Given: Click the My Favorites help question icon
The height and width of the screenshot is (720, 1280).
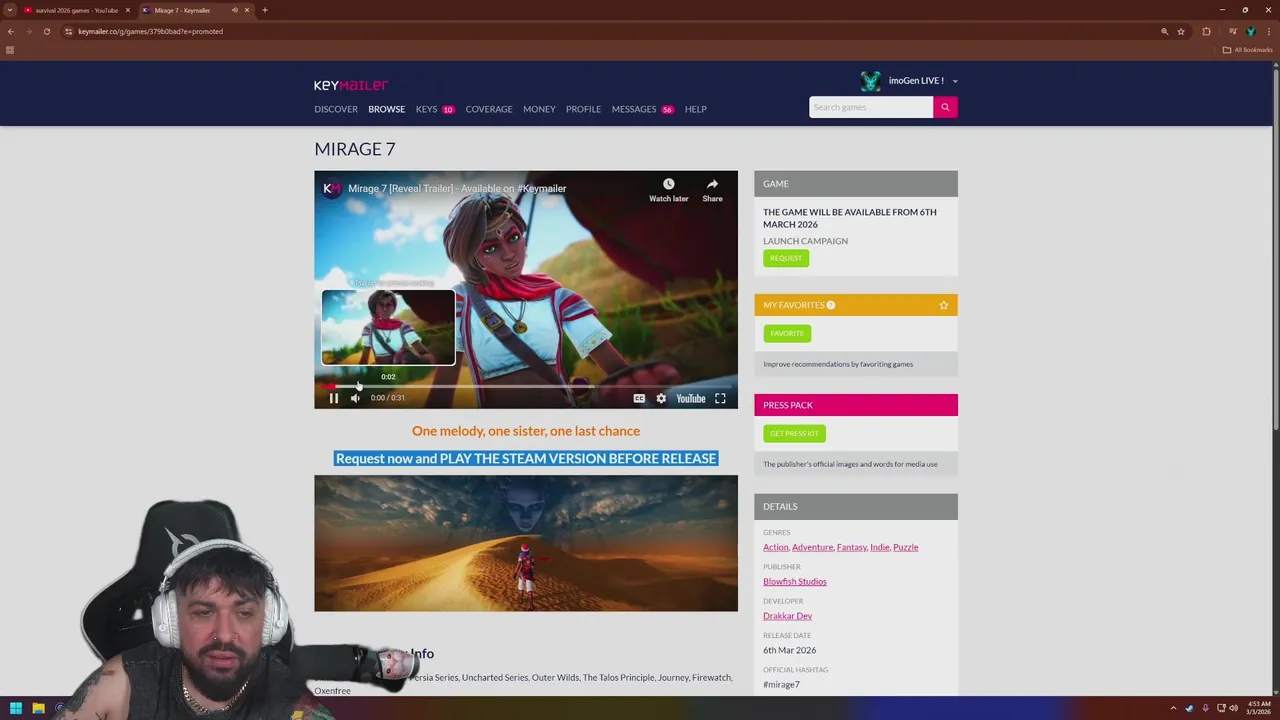Looking at the screenshot, I should pyautogui.click(x=830, y=305).
